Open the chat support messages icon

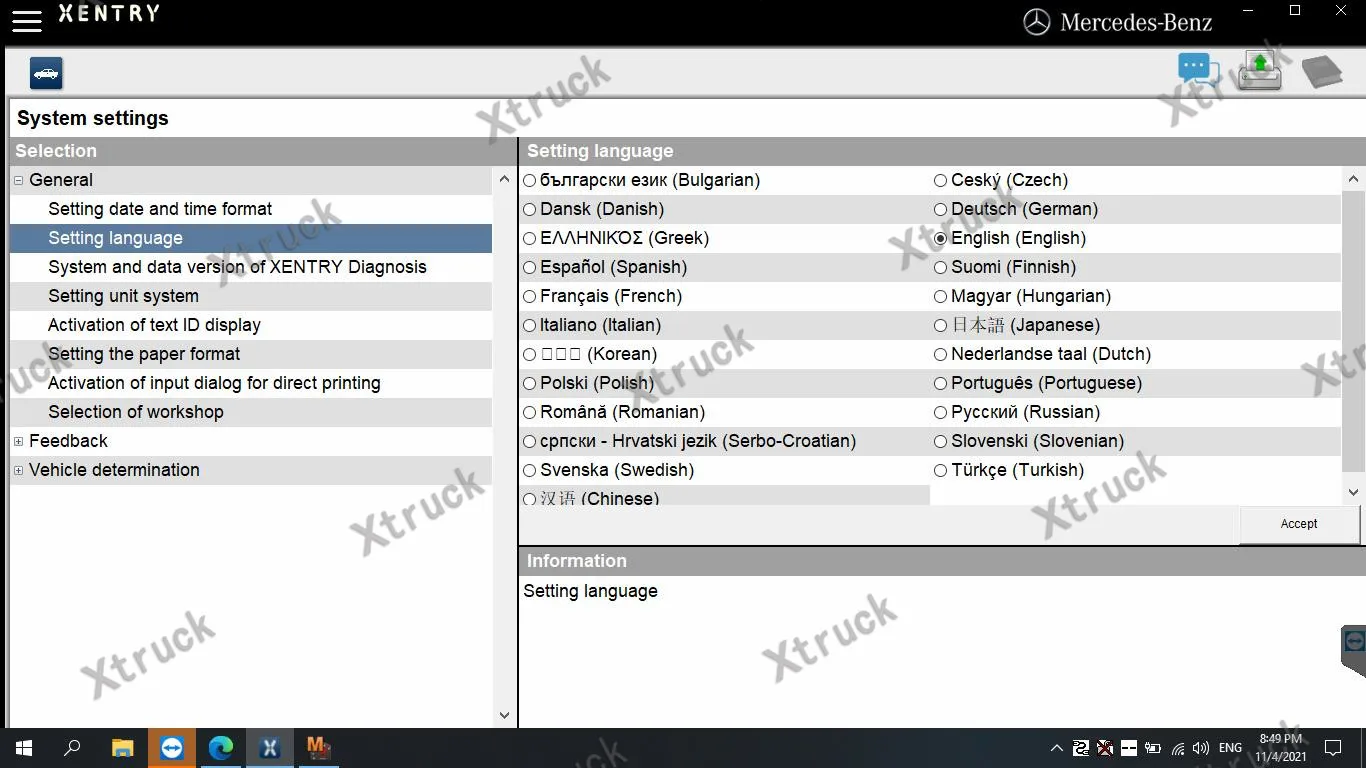[1198, 70]
